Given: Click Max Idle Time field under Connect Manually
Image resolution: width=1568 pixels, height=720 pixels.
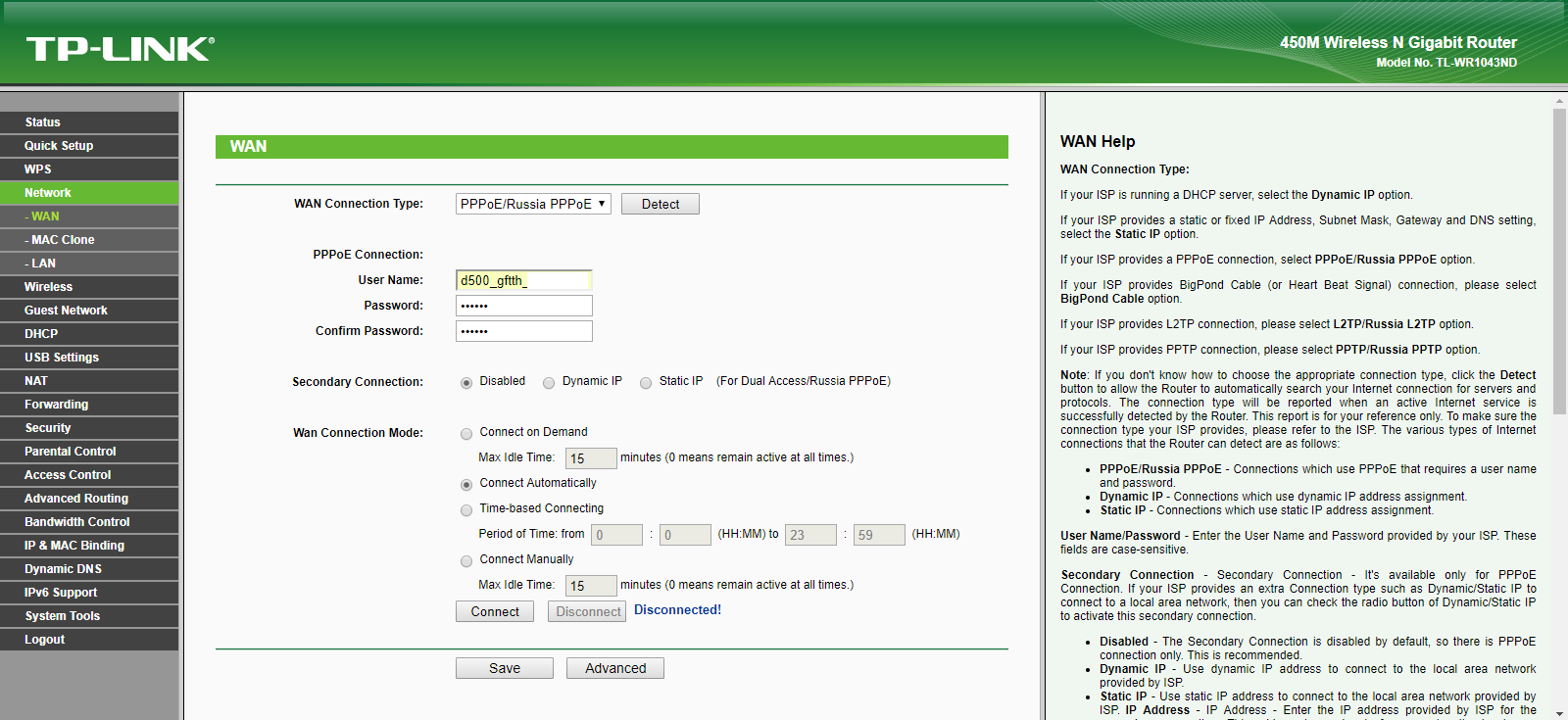Looking at the screenshot, I should (591, 586).
